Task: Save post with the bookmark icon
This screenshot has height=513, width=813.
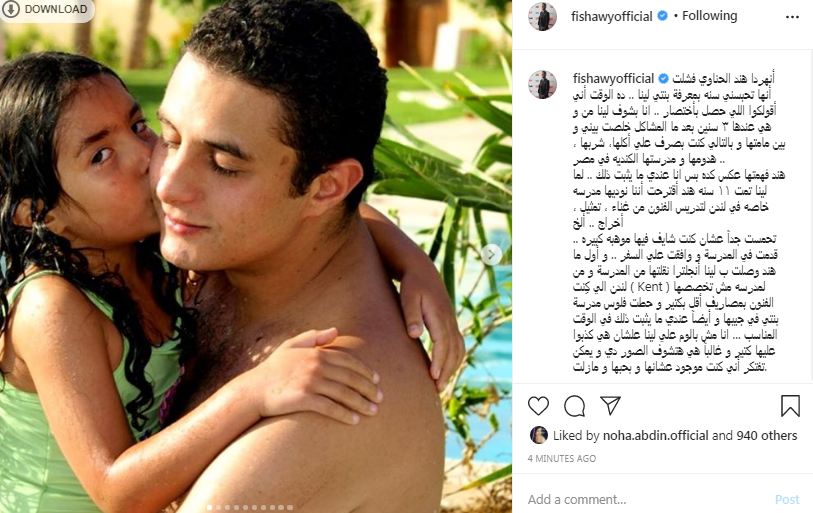Action: point(790,406)
